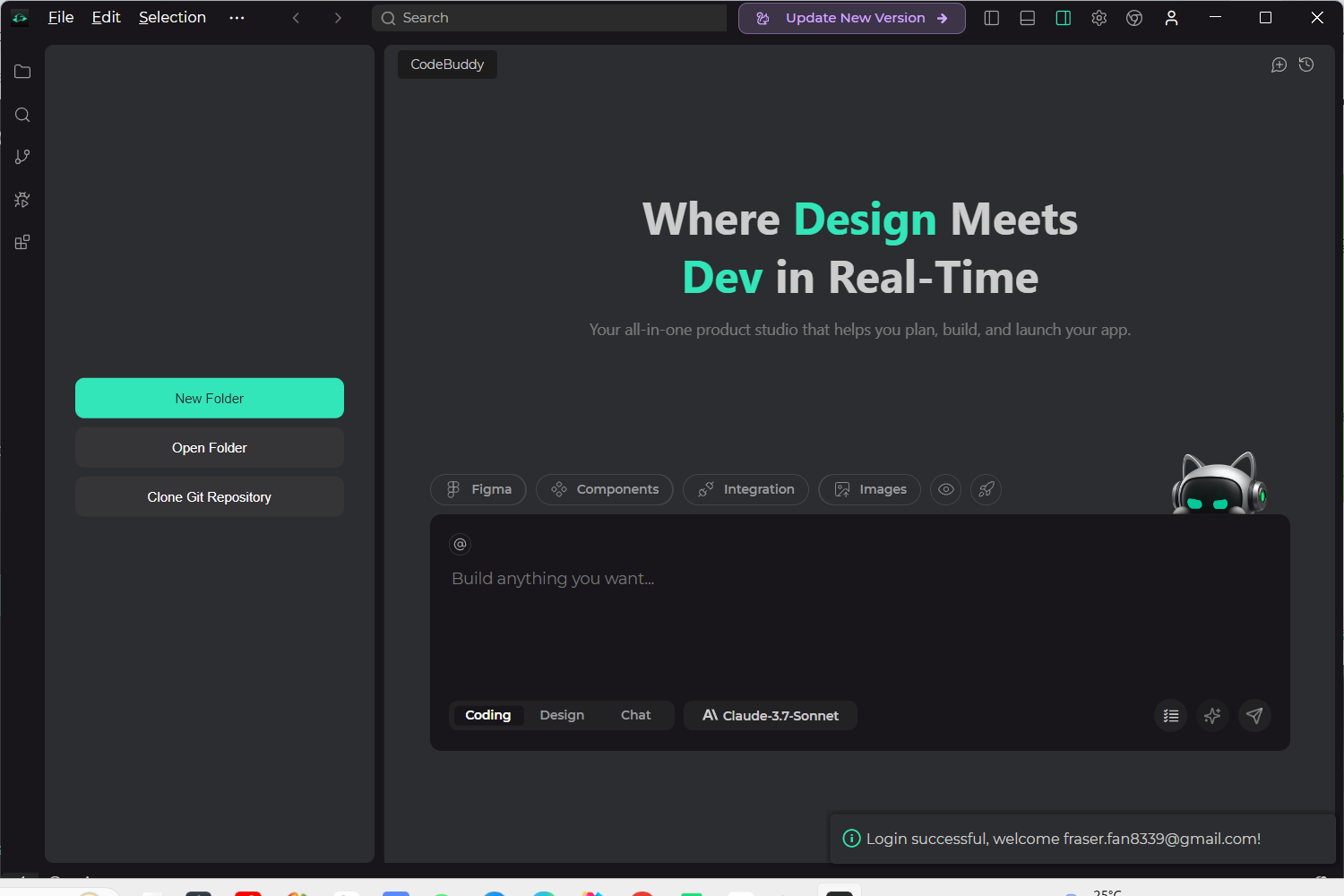Screen dimensions: 1344x896
Task: Click the Update New Version button
Action: coord(852,18)
